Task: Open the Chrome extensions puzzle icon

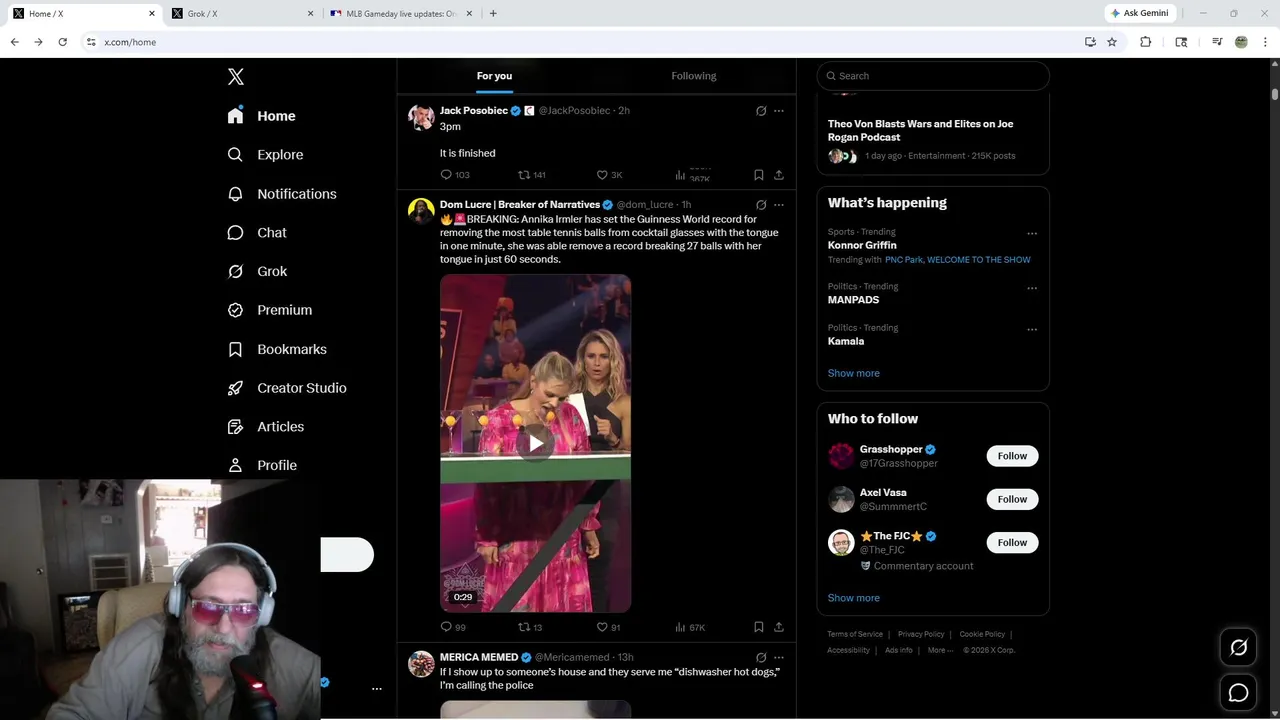Action: click(x=1146, y=42)
